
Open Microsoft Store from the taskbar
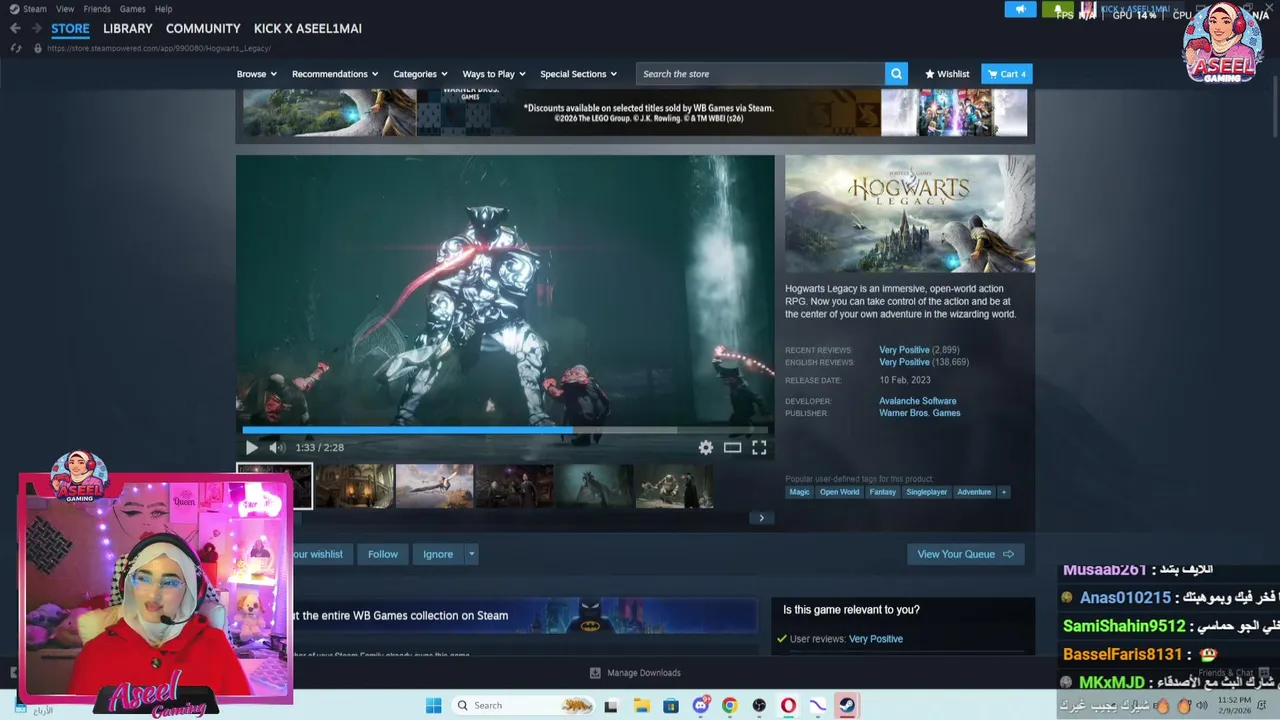(671, 706)
